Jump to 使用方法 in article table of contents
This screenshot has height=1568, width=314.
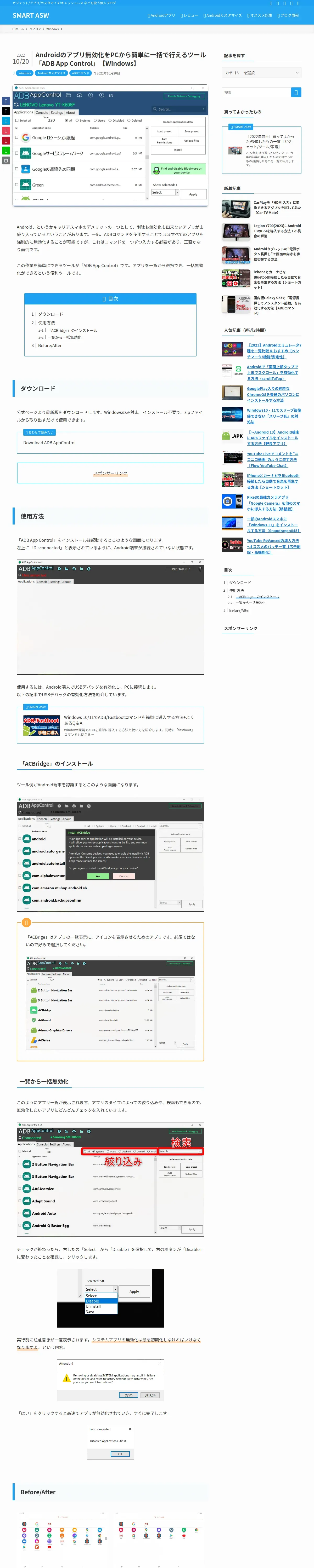[46, 322]
